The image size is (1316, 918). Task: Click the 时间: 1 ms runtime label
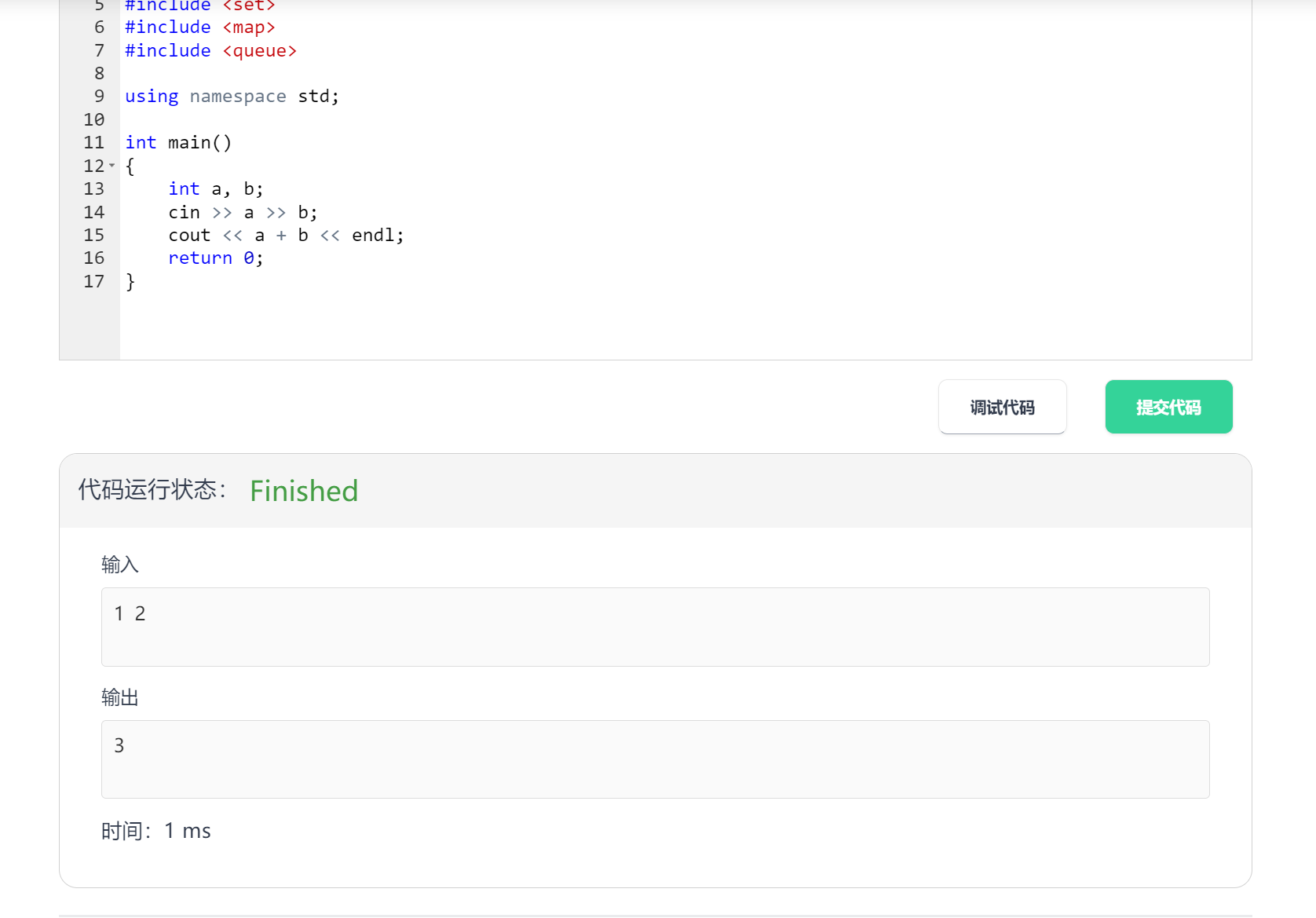[x=155, y=830]
